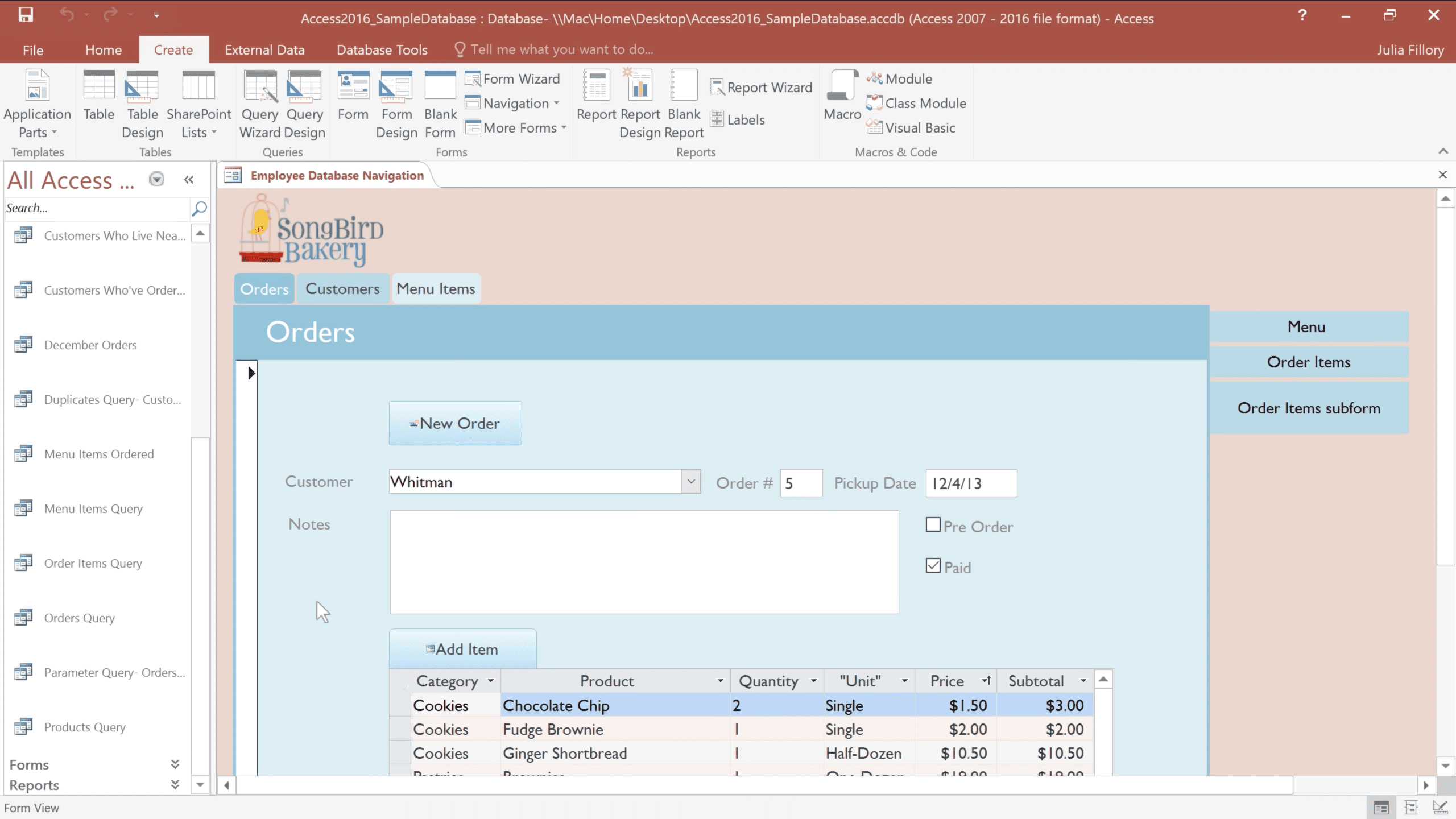Open the Category column filter dropdown
The image size is (1456, 819).
(x=491, y=681)
